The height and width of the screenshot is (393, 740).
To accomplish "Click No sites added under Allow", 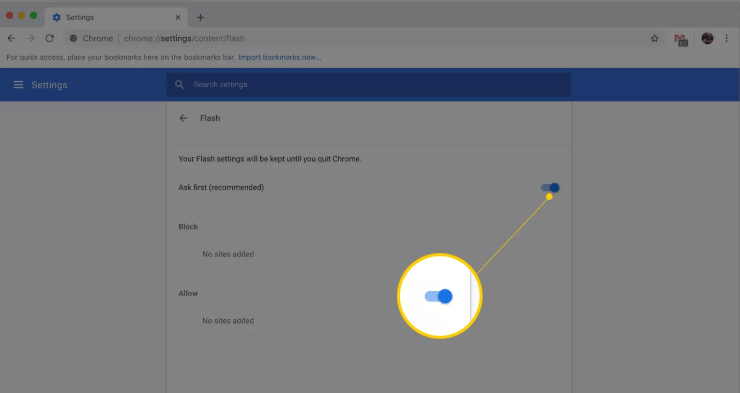I will pos(228,320).
